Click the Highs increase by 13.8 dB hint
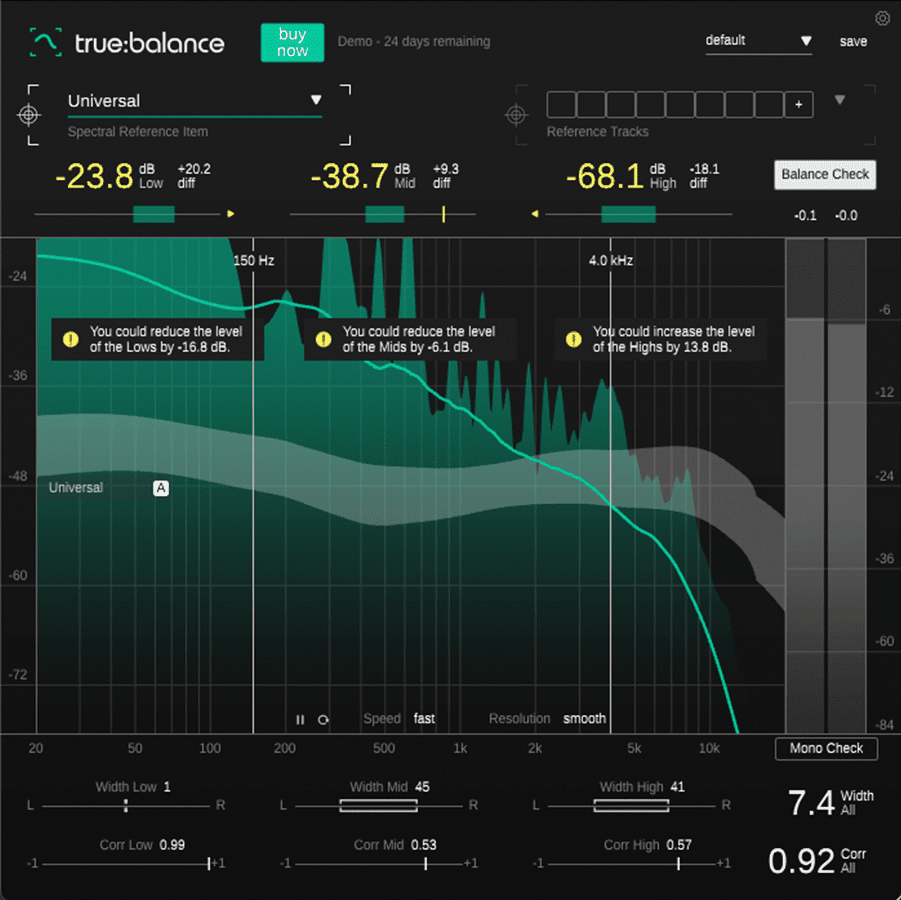 (660, 339)
